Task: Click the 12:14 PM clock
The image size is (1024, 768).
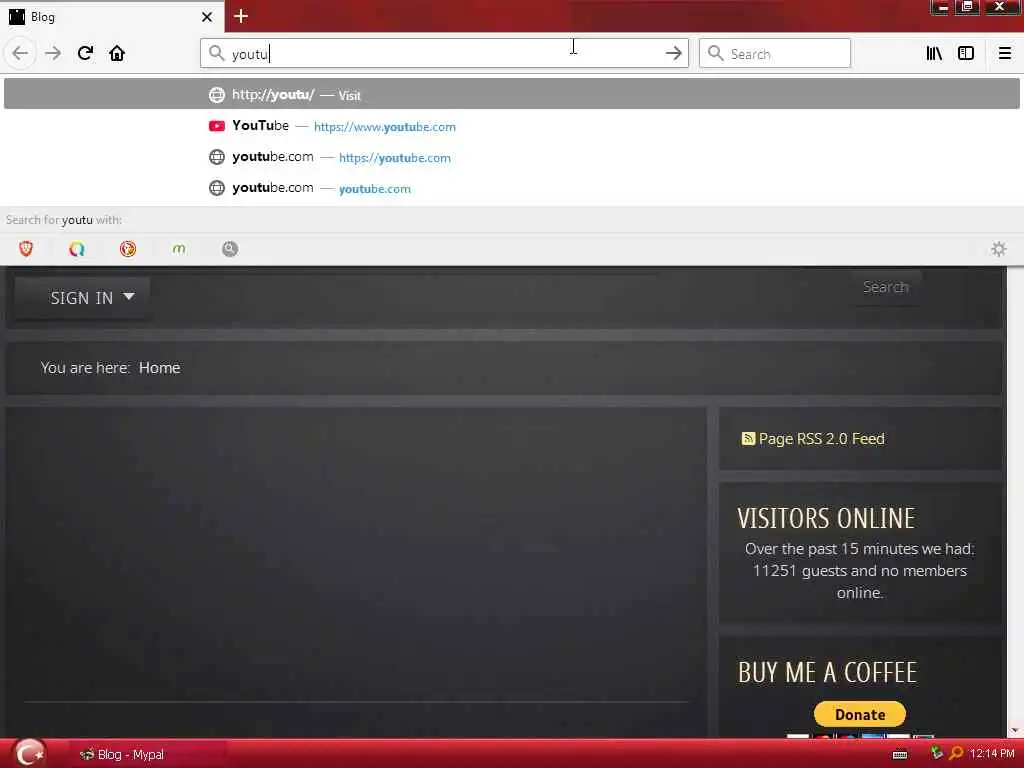Action: (992, 754)
